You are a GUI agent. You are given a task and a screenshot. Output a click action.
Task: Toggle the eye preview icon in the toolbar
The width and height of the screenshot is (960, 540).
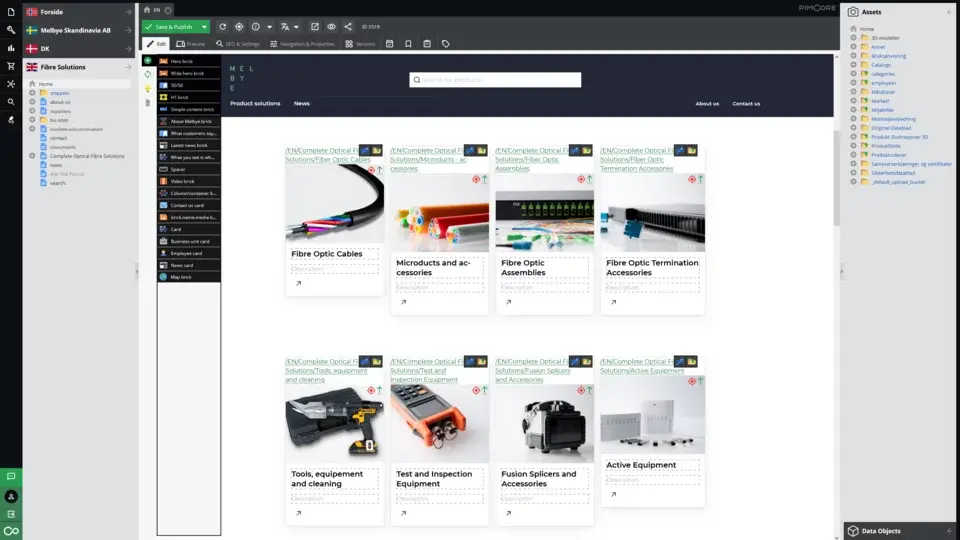pos(331,27)
